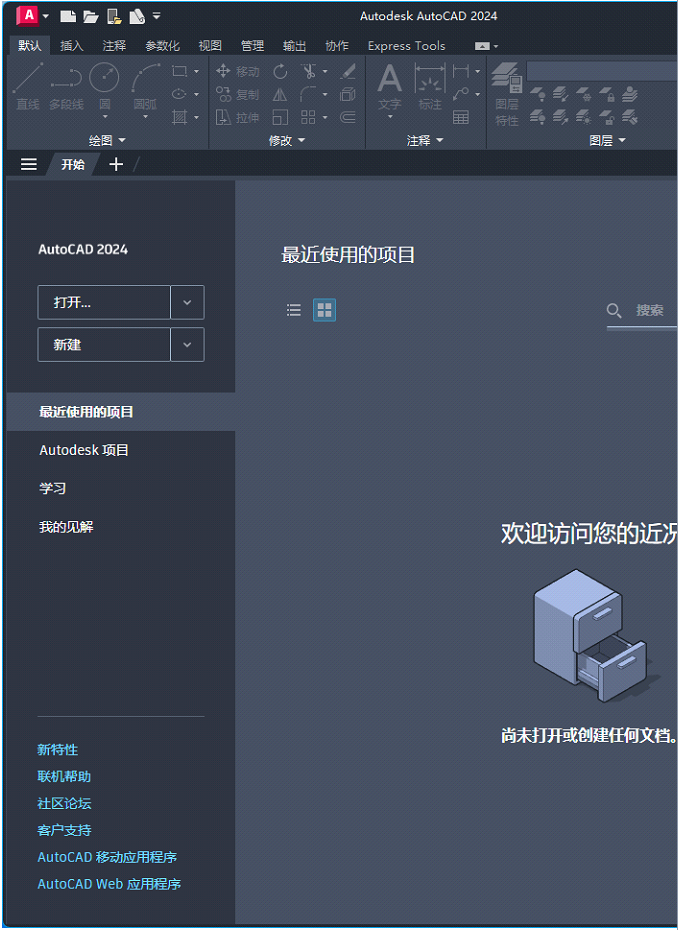This screenshot has height=930, width=678.
Task: Open Layer Properties (图层特性) manager
Action: (508, 94)
